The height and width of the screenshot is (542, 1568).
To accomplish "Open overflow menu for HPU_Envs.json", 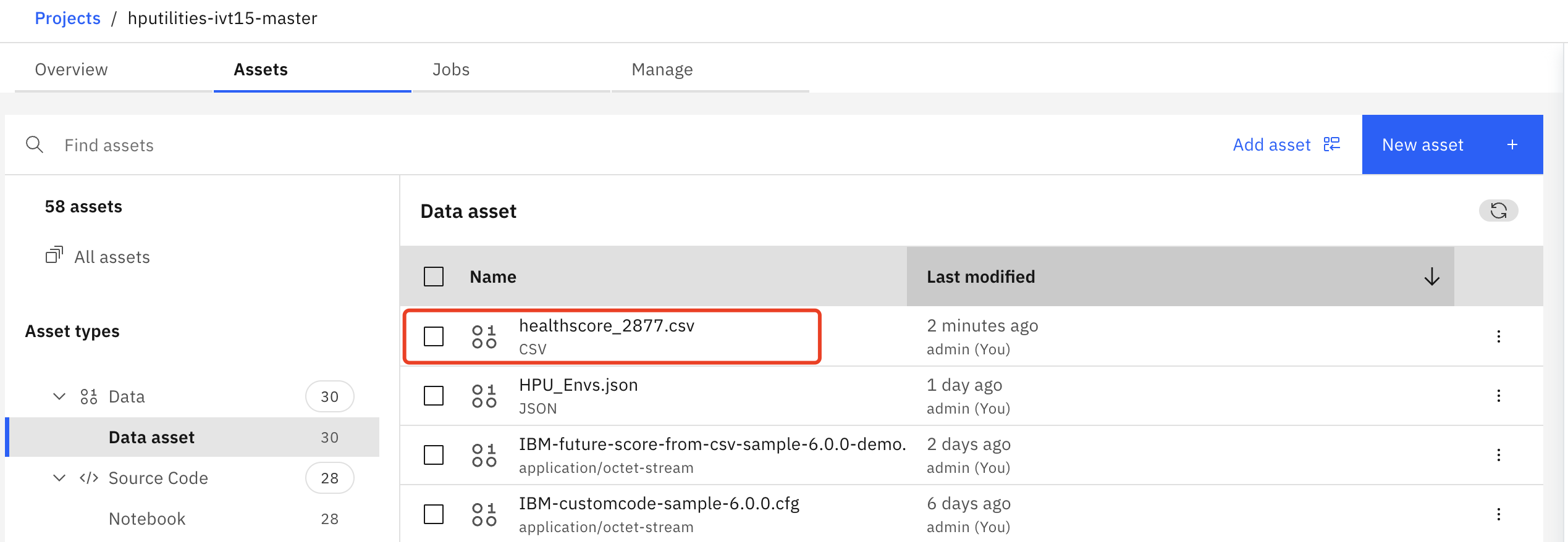I will (x=1498, y=396).
